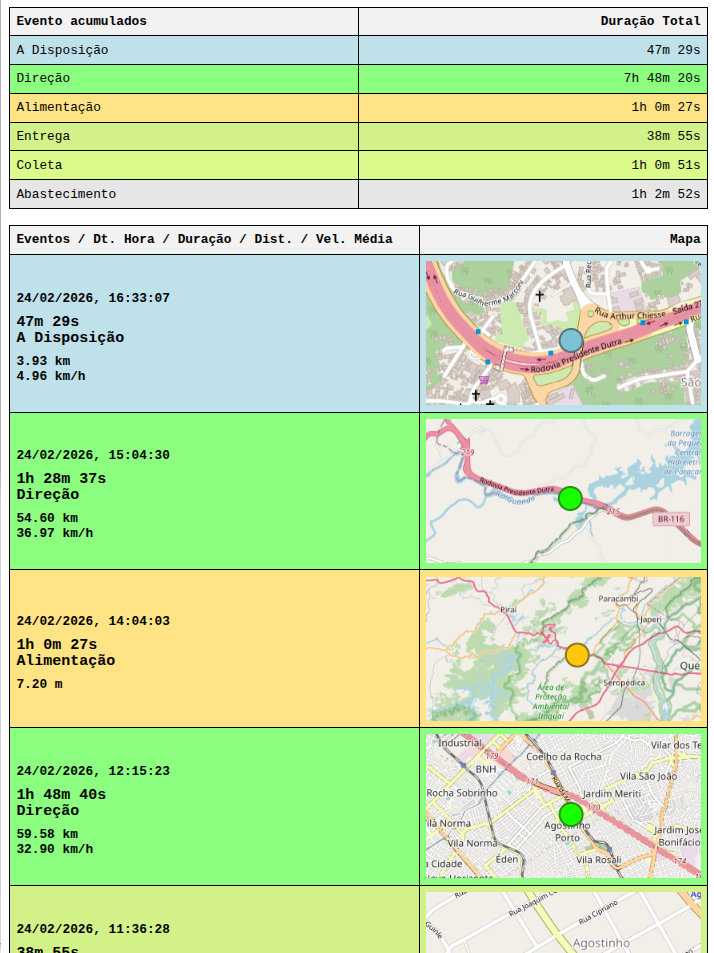Click the timestamp '24/02/2026, 11:36:28'
This screenshot has width=714, height=953.
click(x=93, y=929)
